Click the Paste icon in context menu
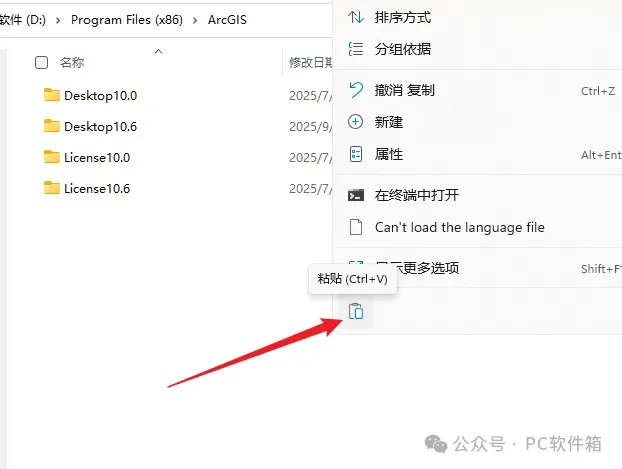This screenshot has width=622, height=469. (356, 311)
